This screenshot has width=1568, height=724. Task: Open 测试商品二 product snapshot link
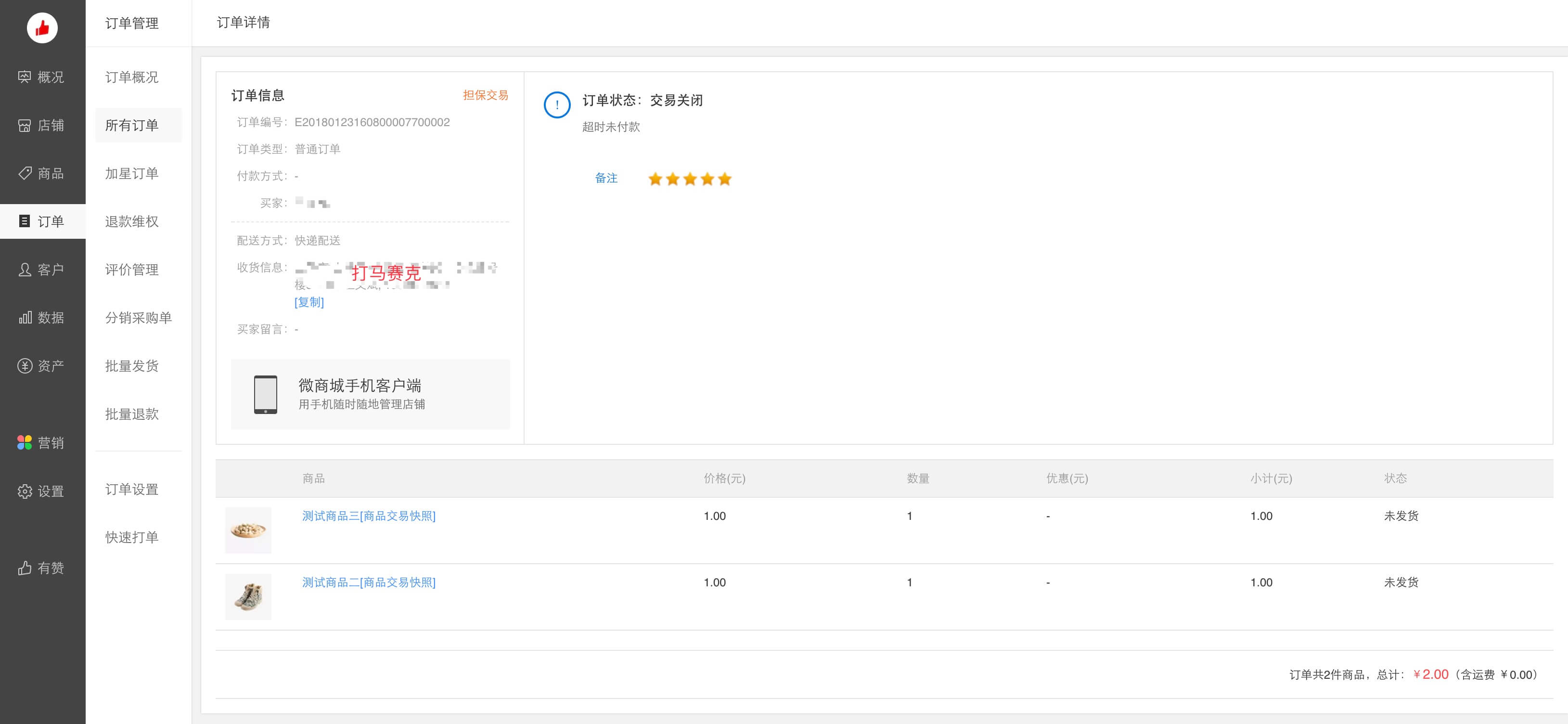point(369,582)
